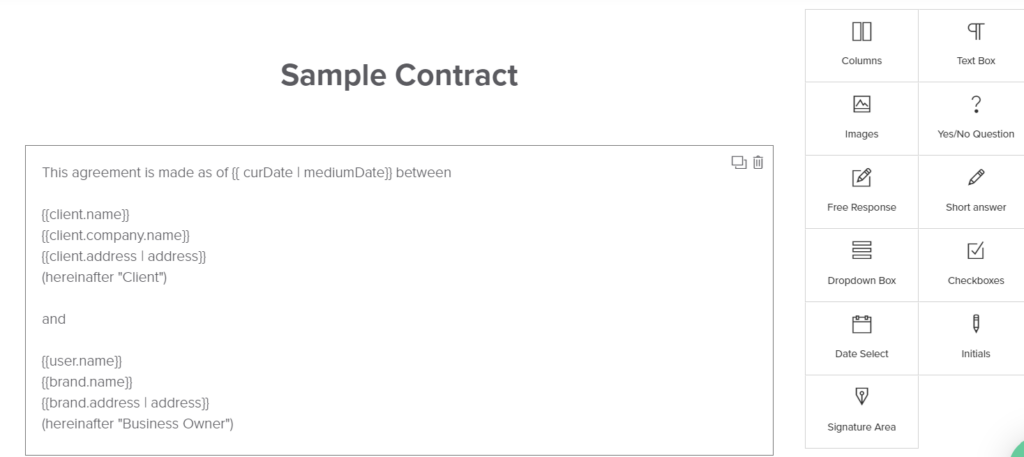Add a Columns block
1024x457 pixels.
[x=861, y=45]
